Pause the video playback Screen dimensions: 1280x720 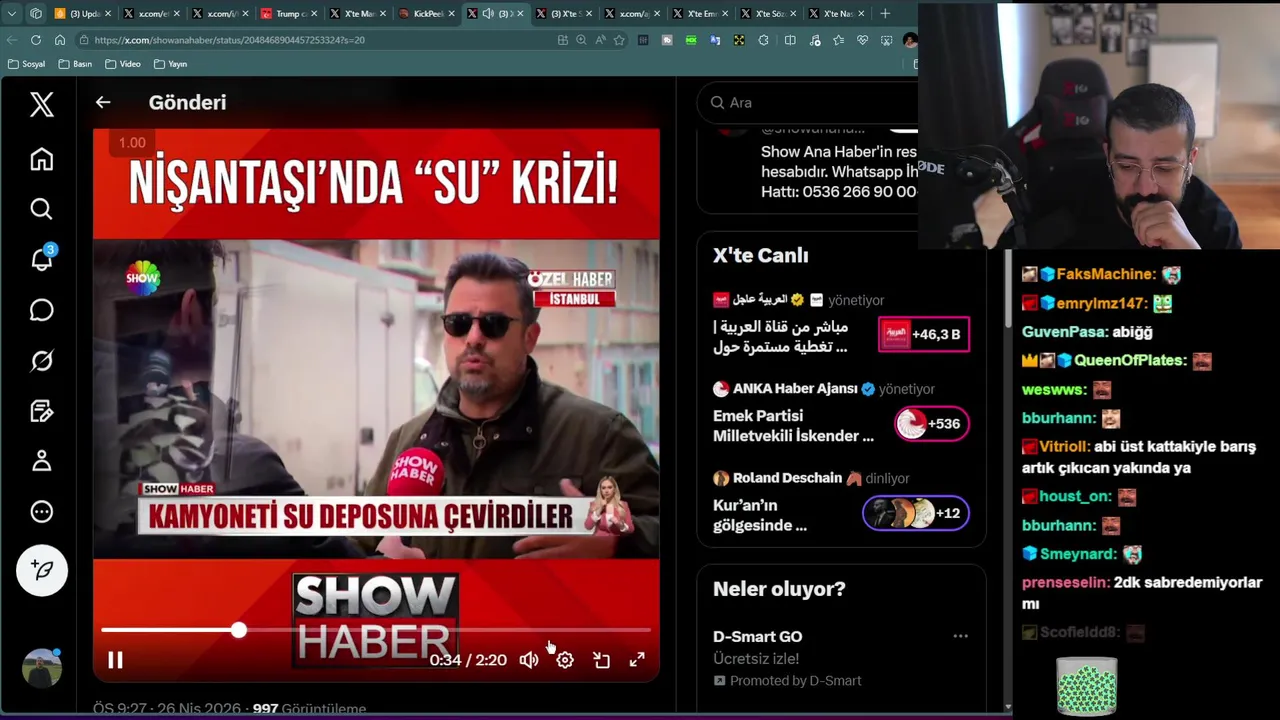(115, 660)
